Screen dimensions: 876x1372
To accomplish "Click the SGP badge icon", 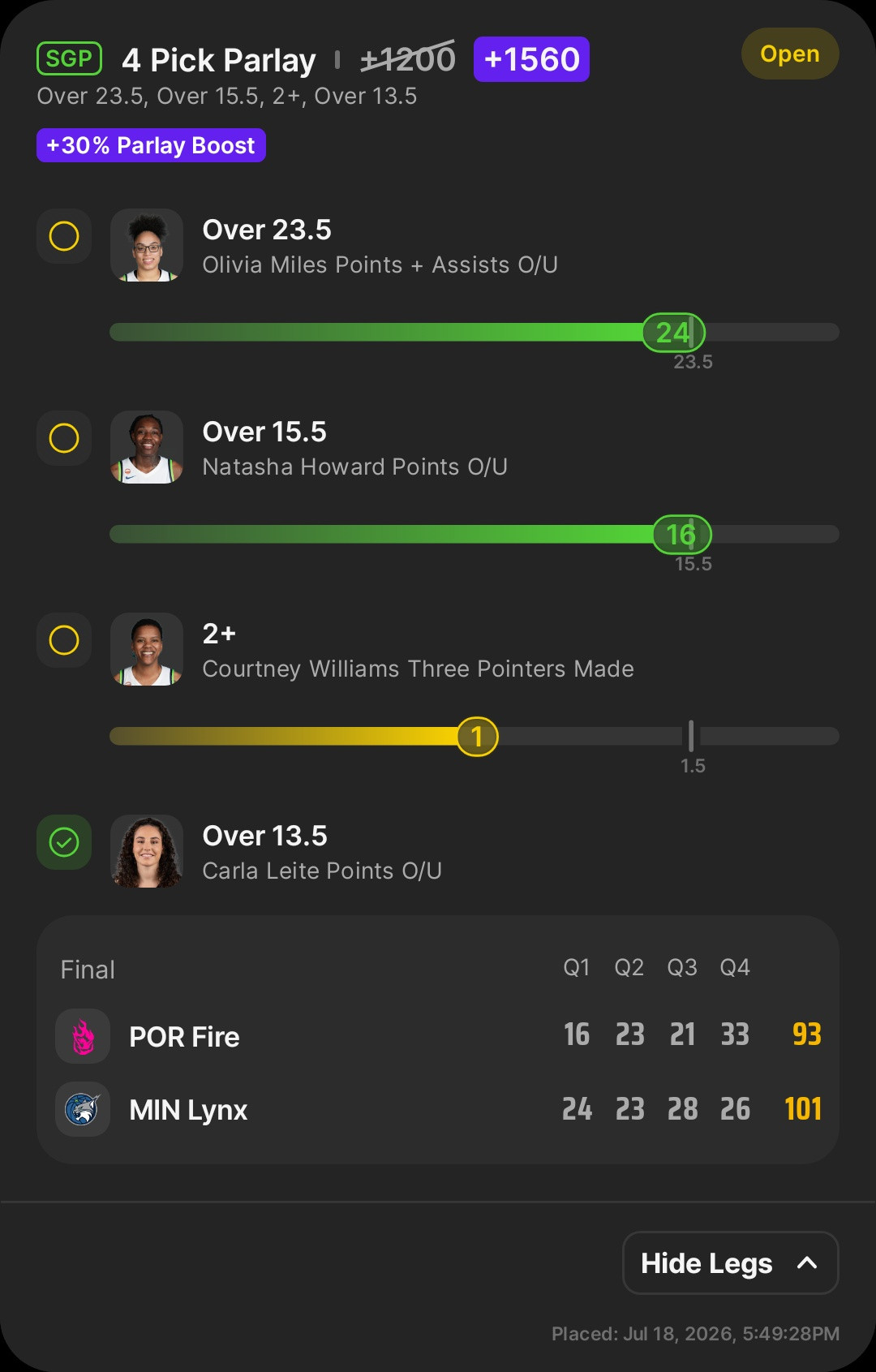I will tap(70, 58).
